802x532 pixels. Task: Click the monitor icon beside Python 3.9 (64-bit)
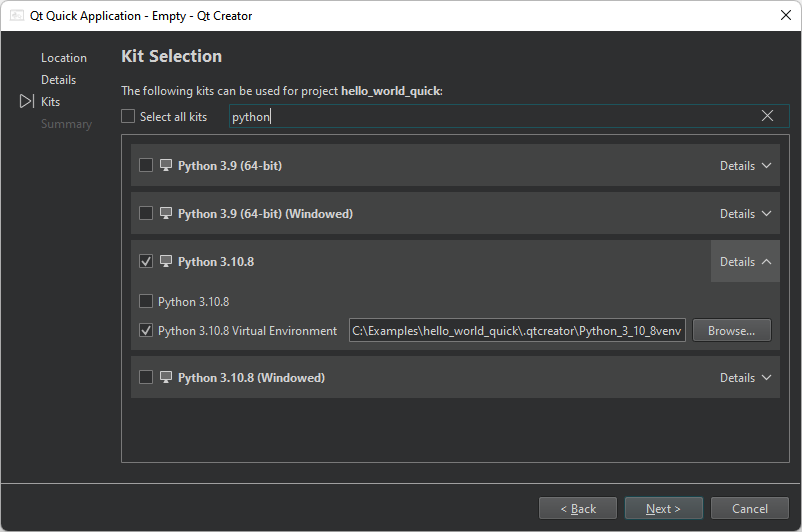click(166, 165)
